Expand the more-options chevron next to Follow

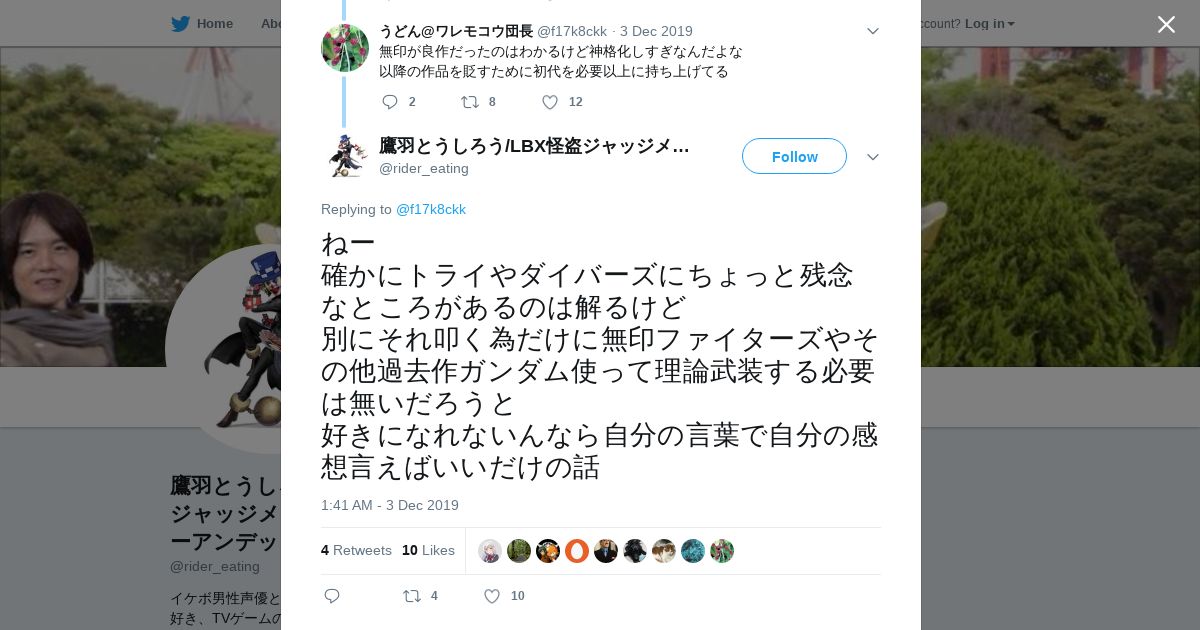[x=872, y=157]
